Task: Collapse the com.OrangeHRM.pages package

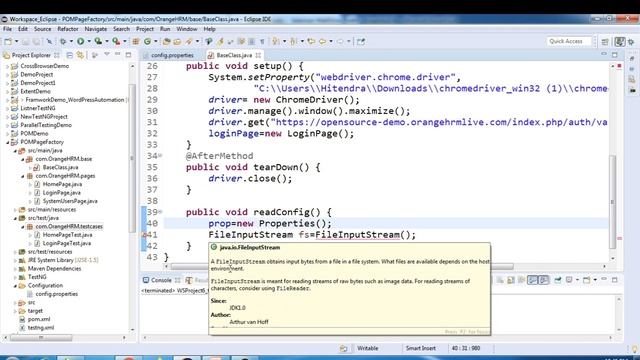Action: (23, 176)
